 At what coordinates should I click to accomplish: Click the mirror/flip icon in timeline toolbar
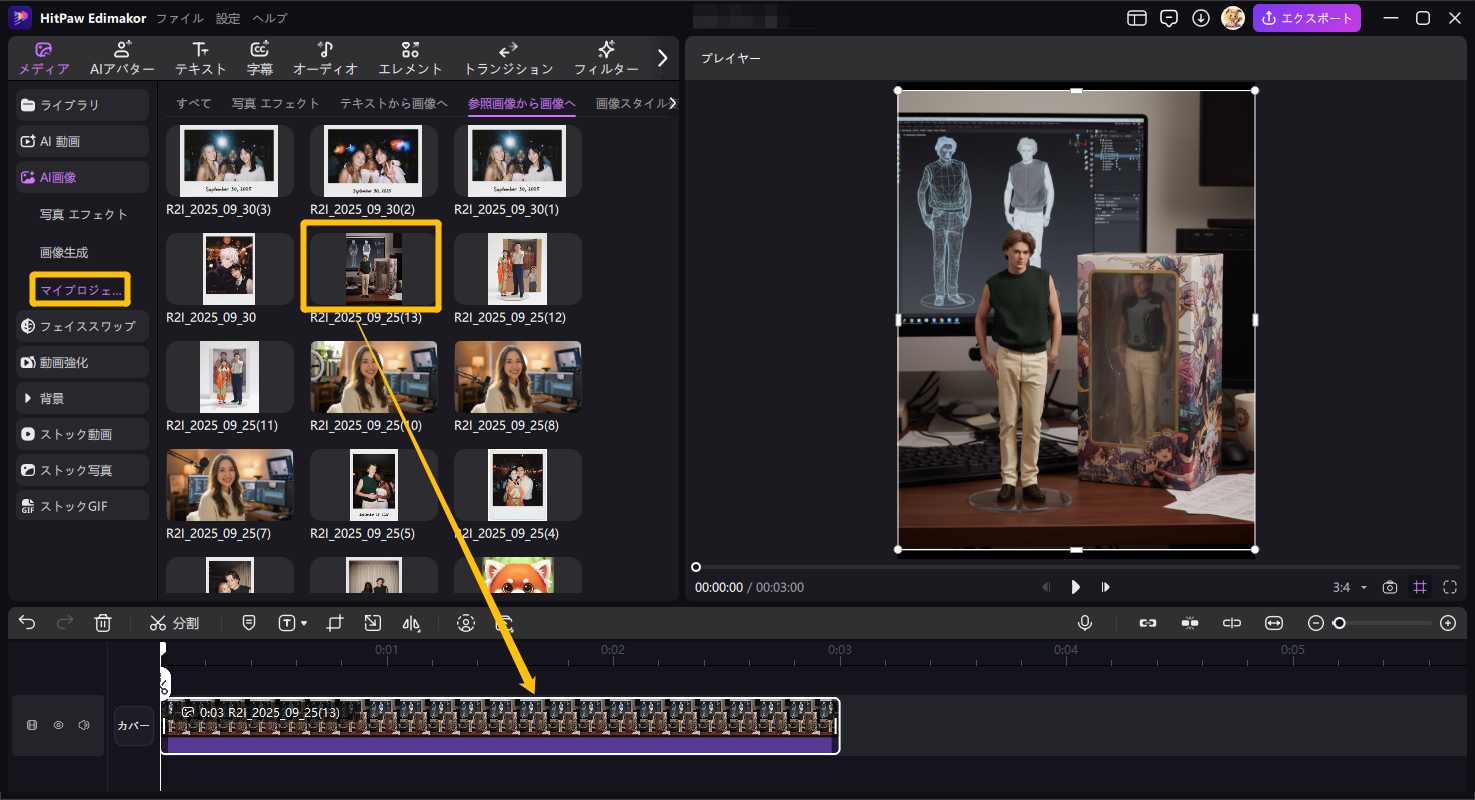coord(411,623)
